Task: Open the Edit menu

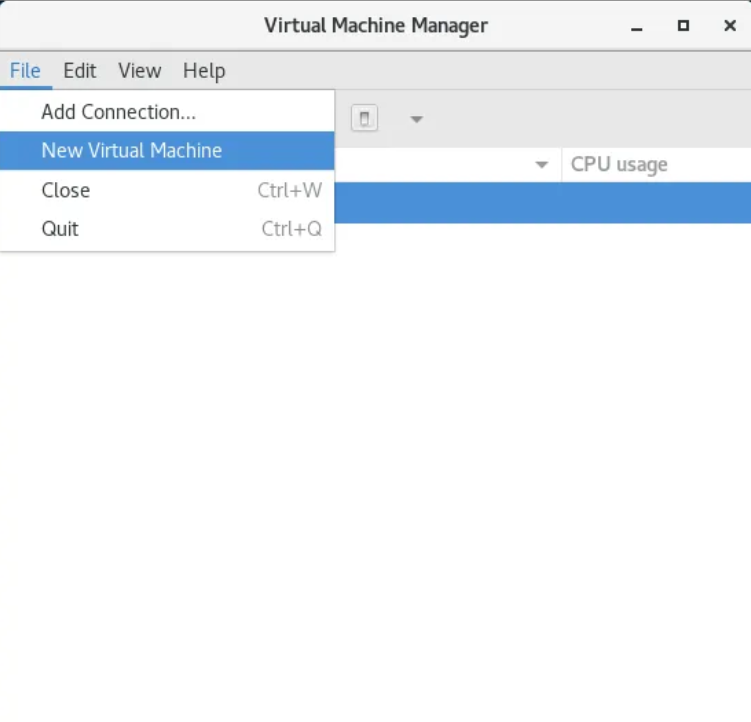Action: [80, 71]
